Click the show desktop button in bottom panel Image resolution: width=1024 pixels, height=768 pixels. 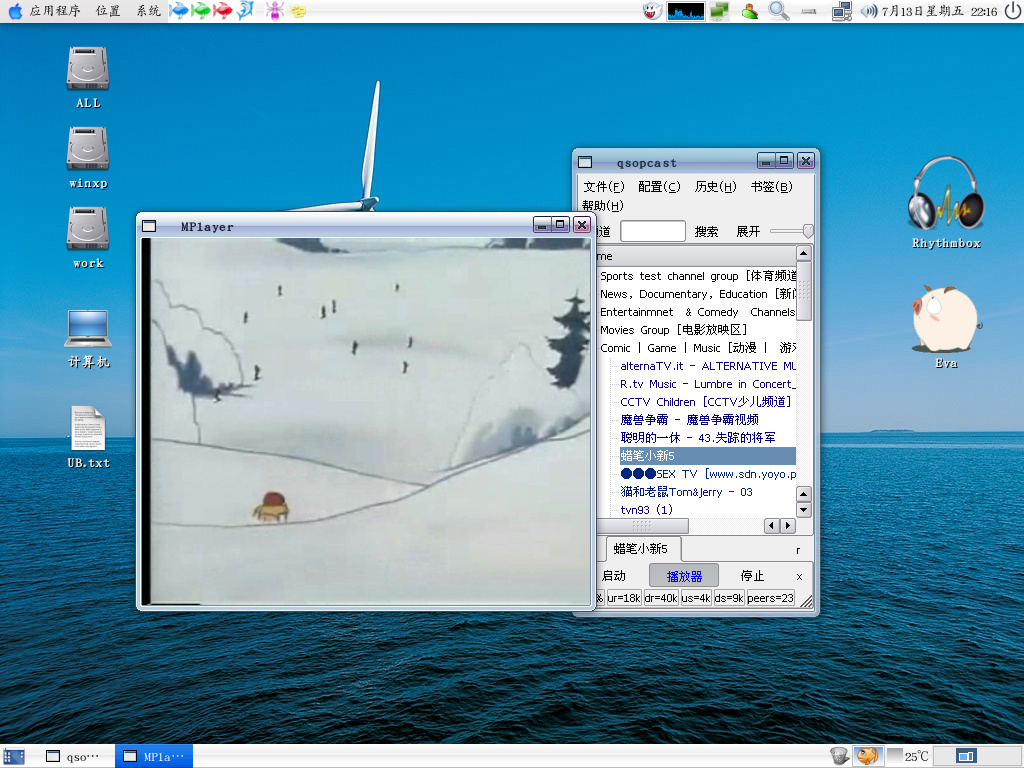click(14, 756)
